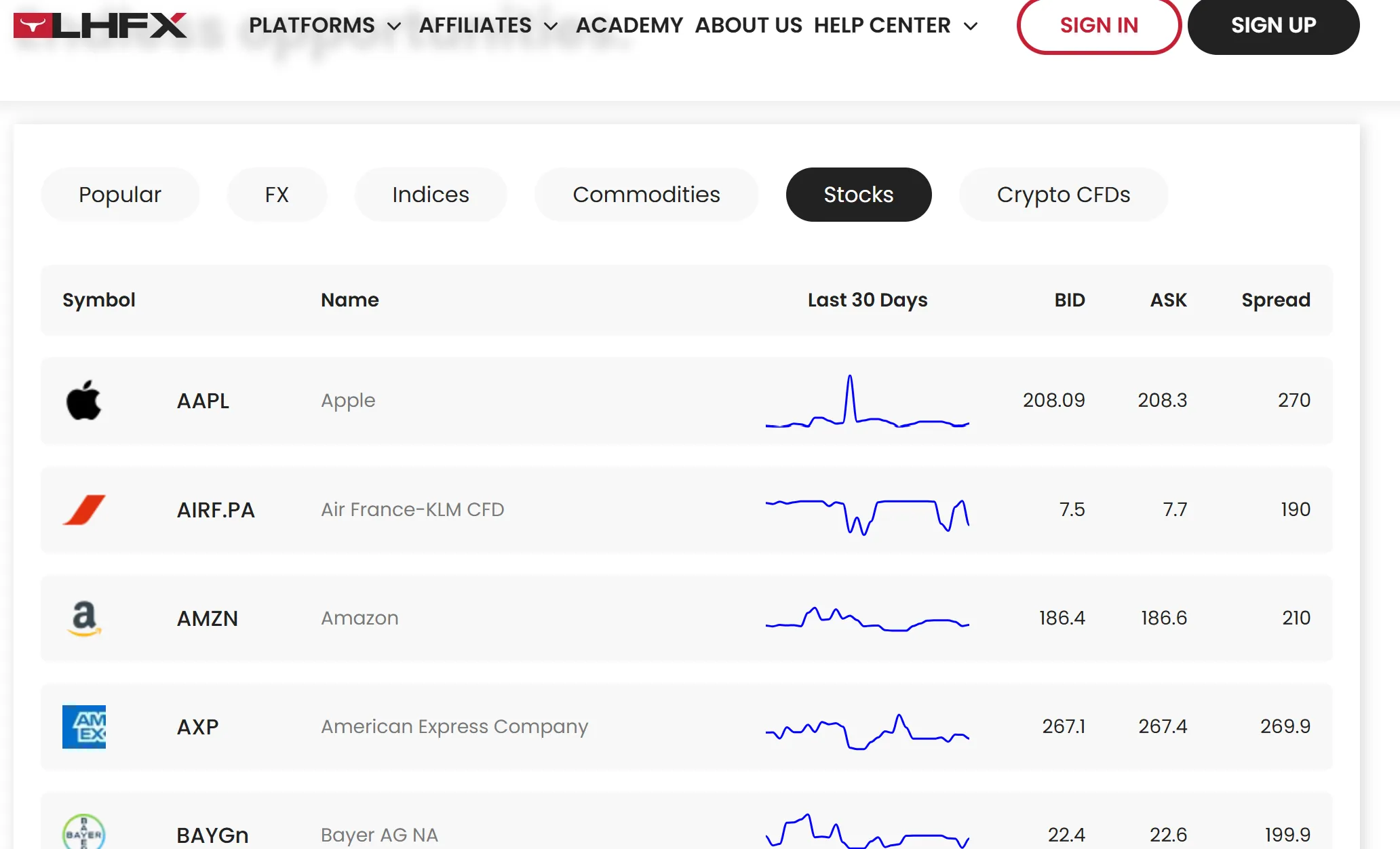The width and height of the screenshot is (1400, 849).
Task: Click the BAYGn ask price 22.6
Action: 1168,835
